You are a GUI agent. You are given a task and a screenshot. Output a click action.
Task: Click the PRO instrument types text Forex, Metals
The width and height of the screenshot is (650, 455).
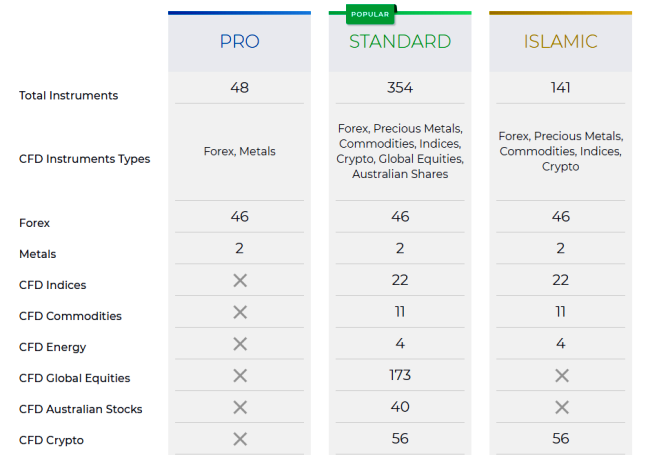(239, 152)
